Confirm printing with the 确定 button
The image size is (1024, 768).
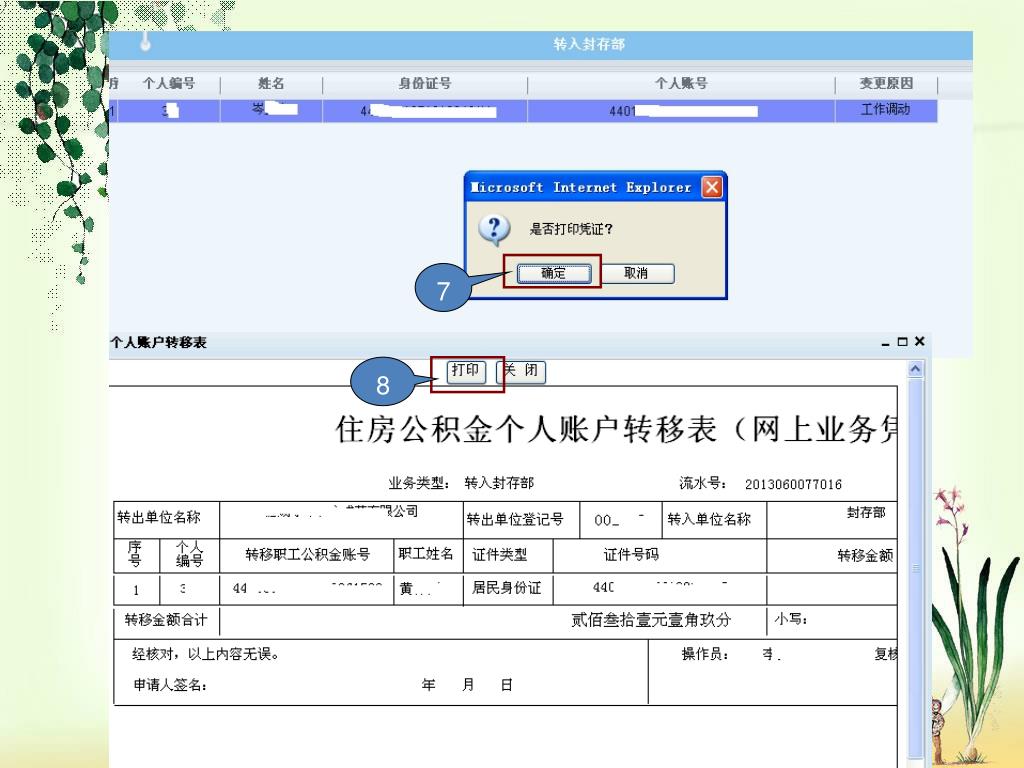(x=554, y=273)
